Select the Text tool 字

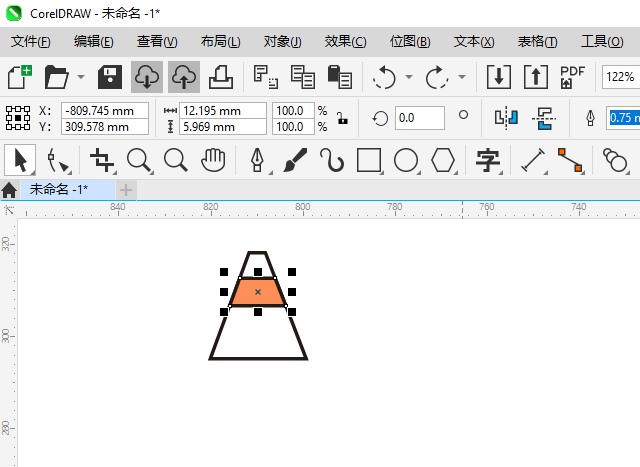[488, 160]
